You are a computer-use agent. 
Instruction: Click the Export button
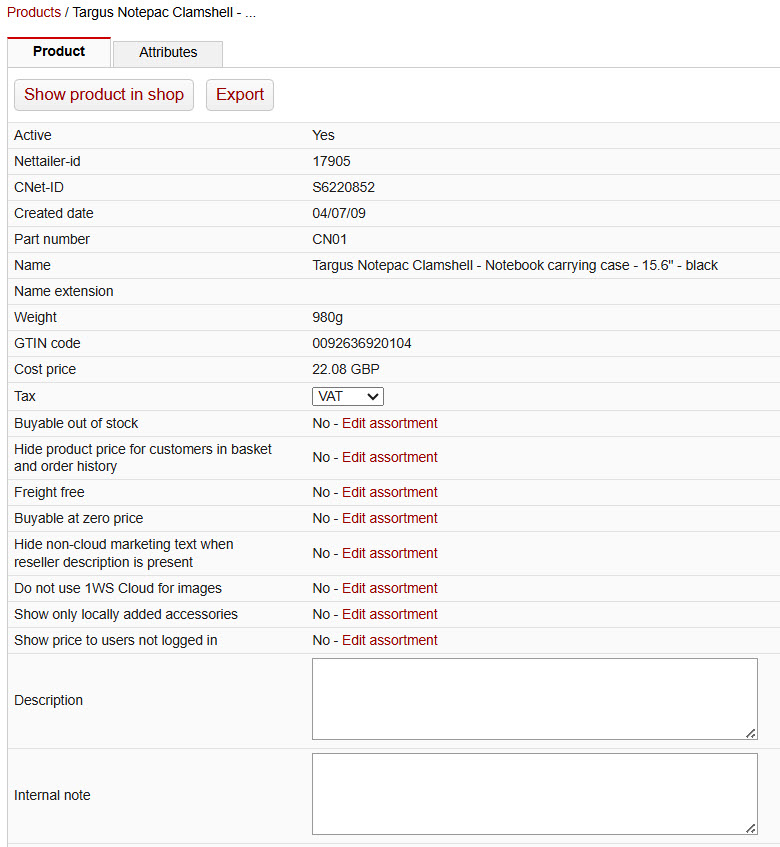point(240,95)
